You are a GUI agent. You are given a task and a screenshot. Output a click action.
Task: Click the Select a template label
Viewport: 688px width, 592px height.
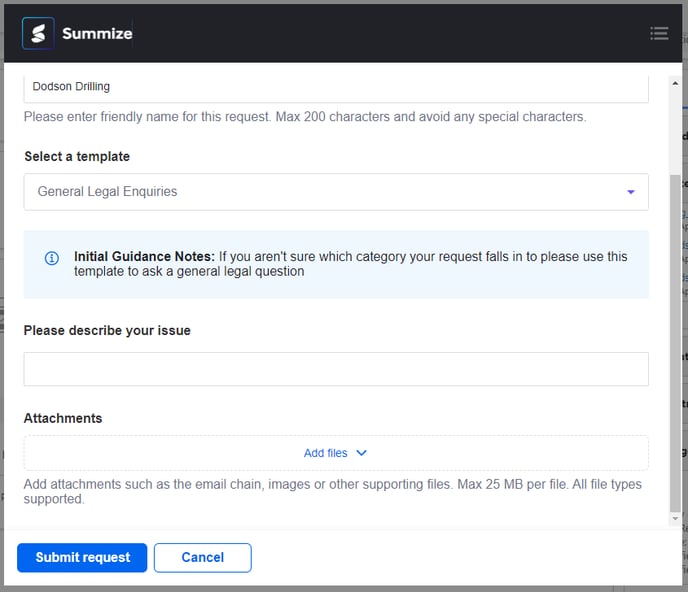coord(77,156)
